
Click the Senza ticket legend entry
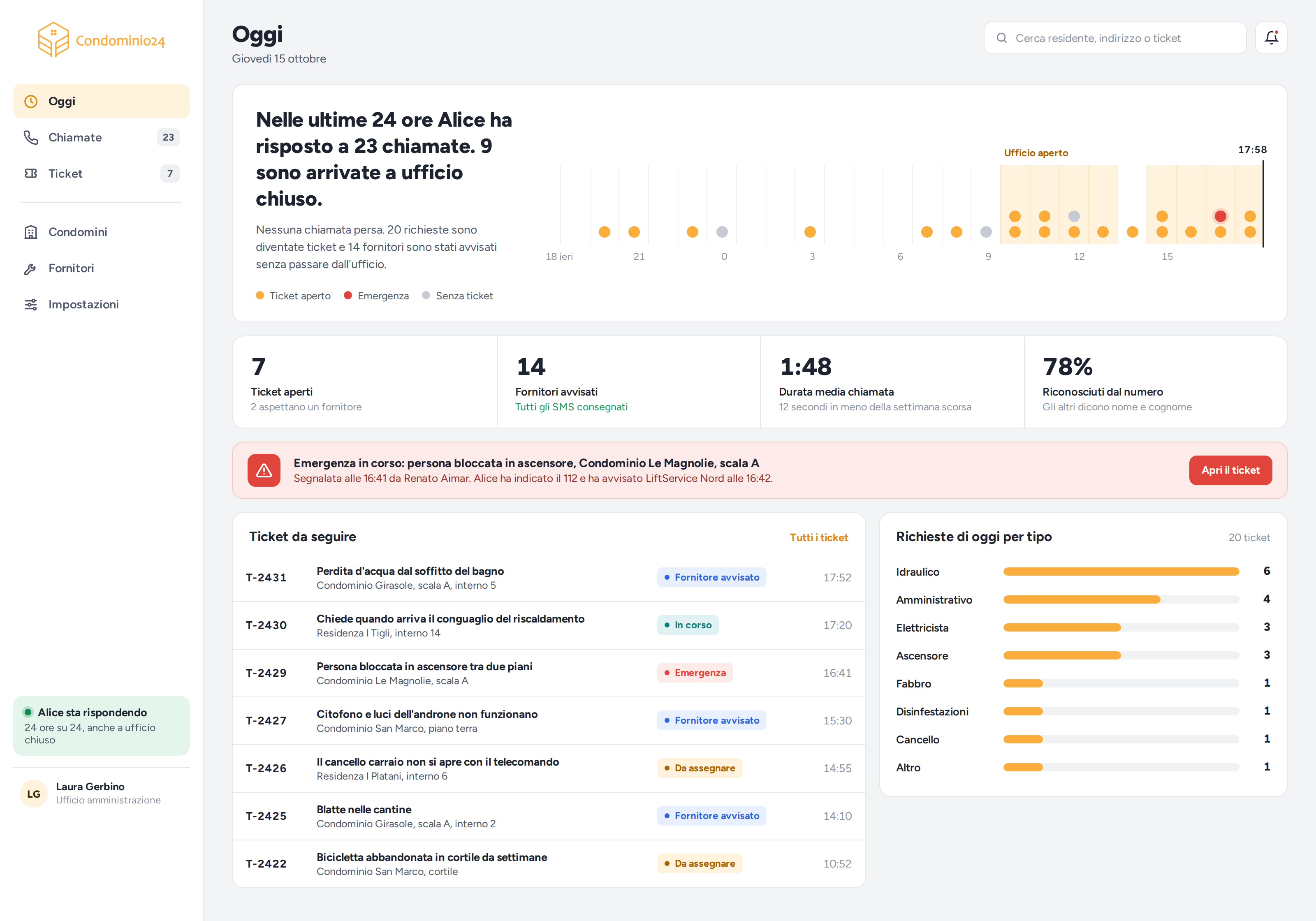[457, 296]
